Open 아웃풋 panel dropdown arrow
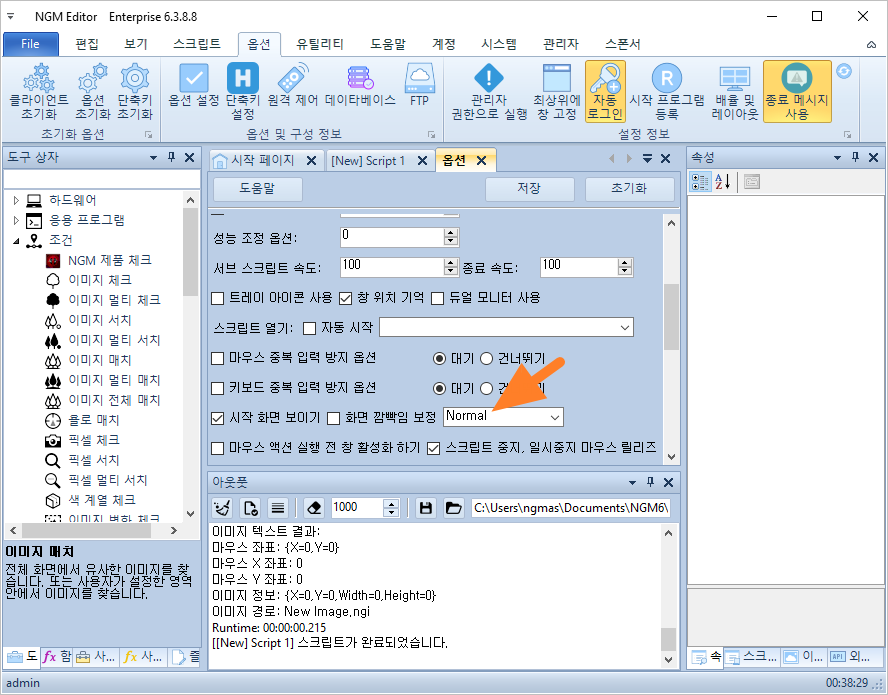Image resolution: width=888 pixels, height=695 pixels. pyautogui.click(x=633, y=483)
